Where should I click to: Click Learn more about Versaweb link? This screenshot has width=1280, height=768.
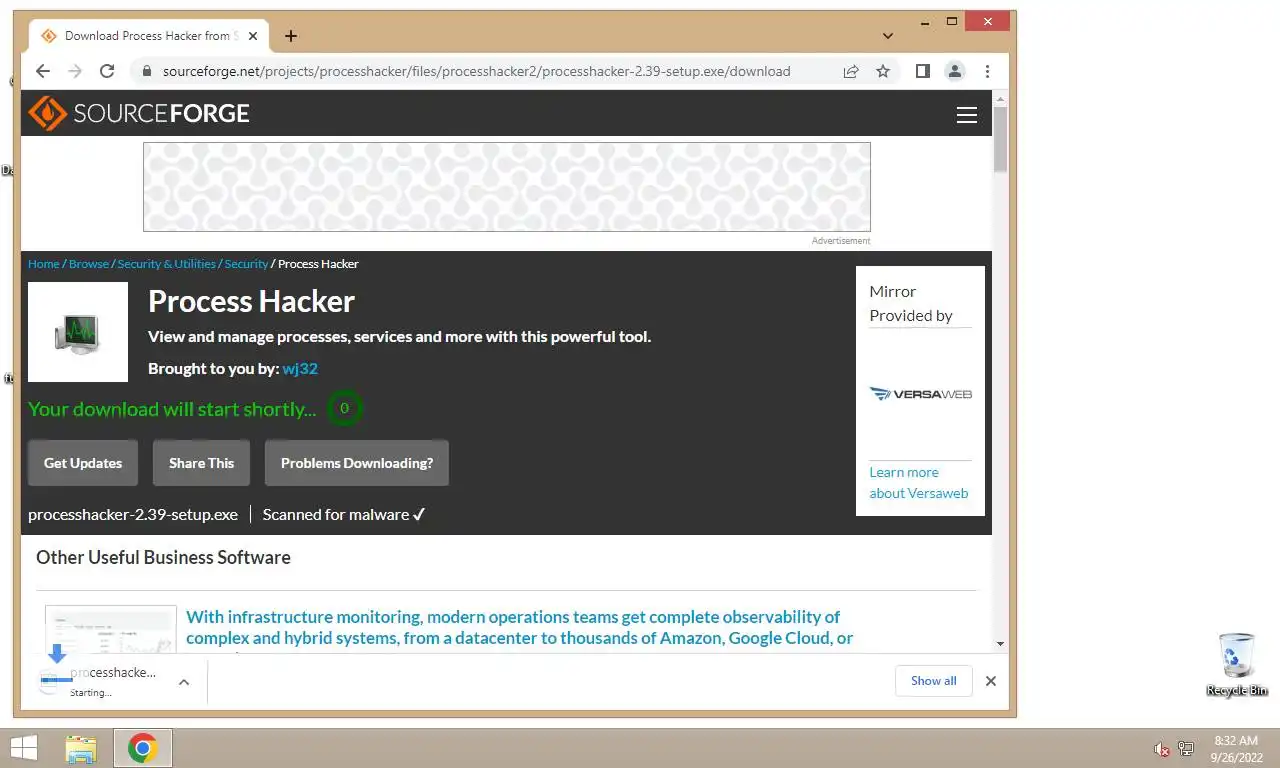pyautogui.click(x=919, y=482)
